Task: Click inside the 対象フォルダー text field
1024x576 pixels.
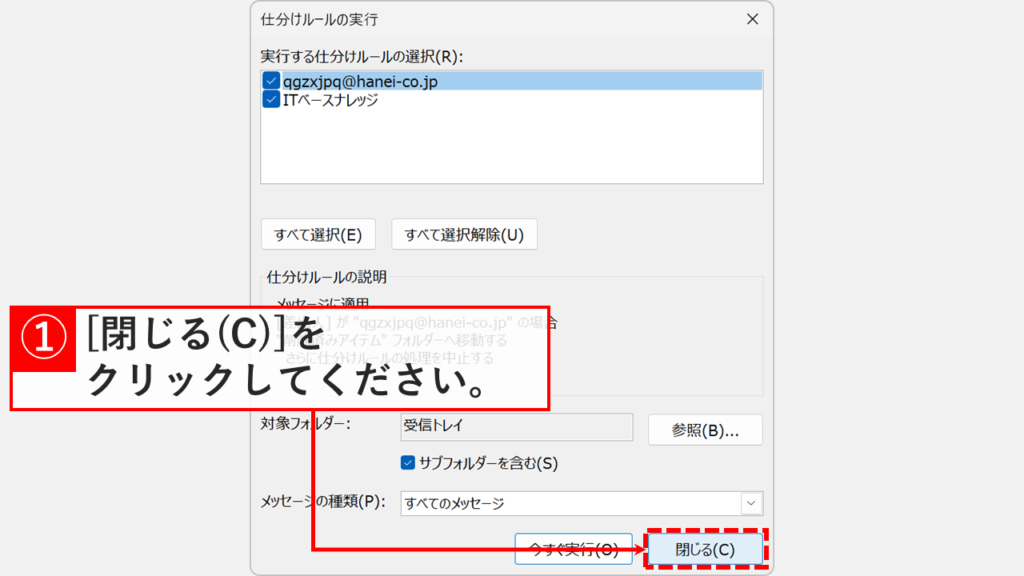Action: pos(516,428)
